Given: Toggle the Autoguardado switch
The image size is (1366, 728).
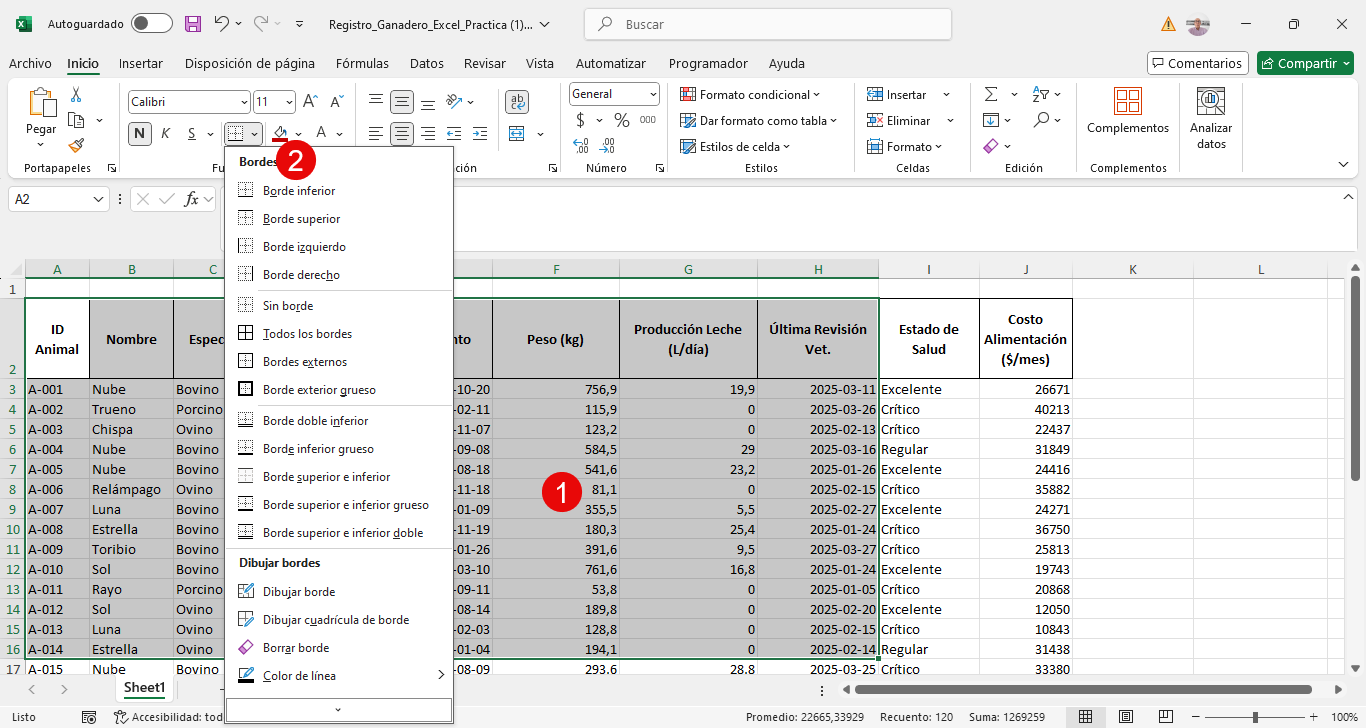Looking at the screenshot, I should click(151, 23).
